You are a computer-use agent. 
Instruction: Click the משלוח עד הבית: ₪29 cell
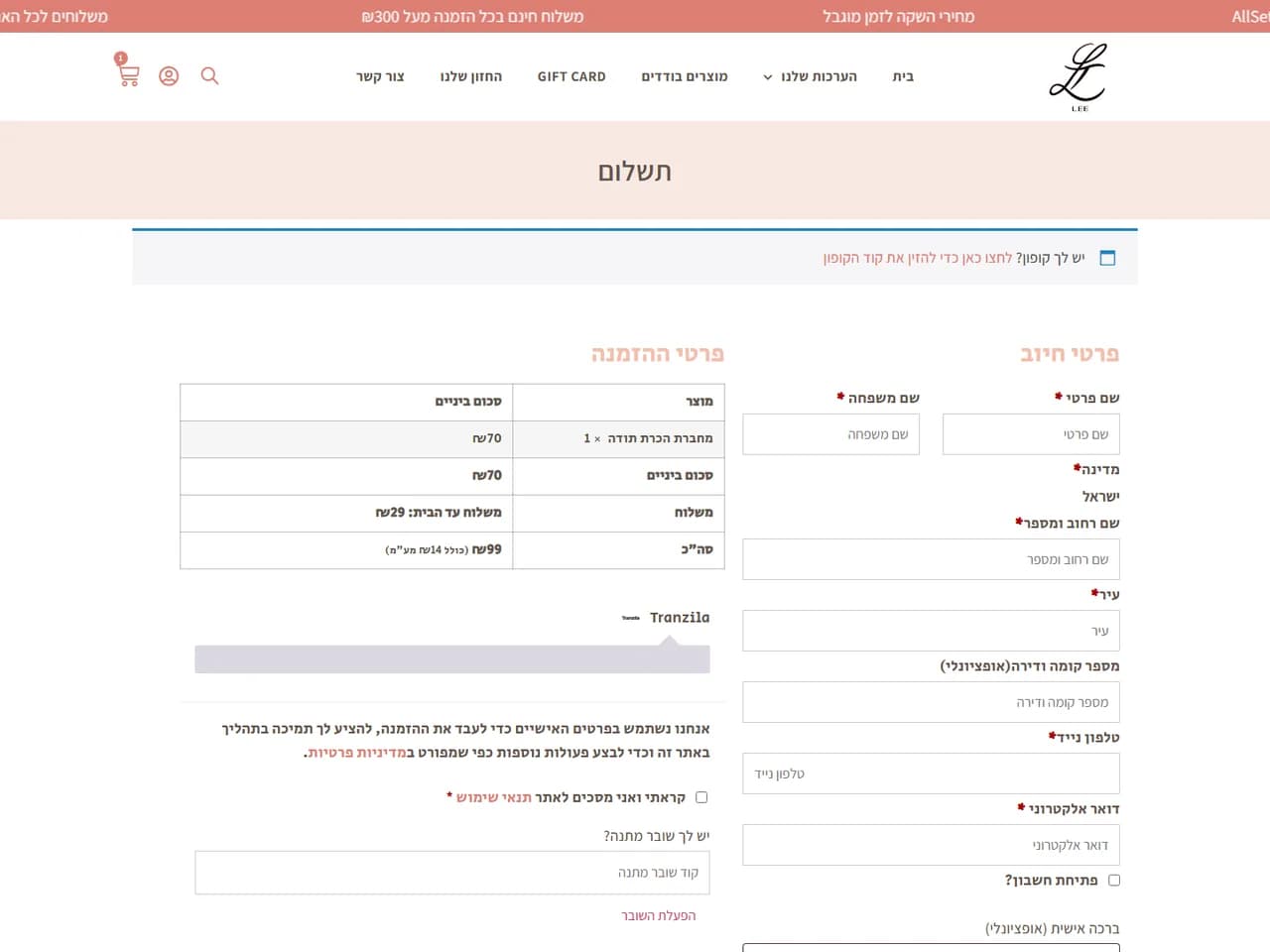(x=346, y=513)
